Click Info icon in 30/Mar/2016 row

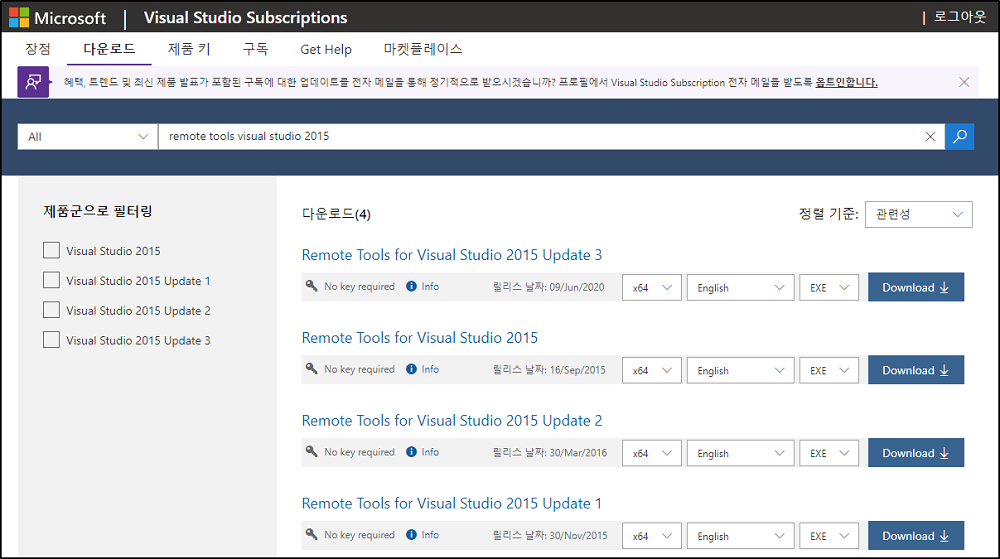click(x=411, y=452)
